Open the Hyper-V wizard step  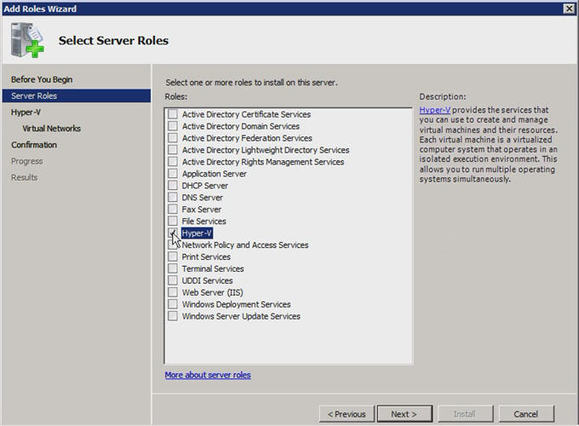tap(26, 112)
